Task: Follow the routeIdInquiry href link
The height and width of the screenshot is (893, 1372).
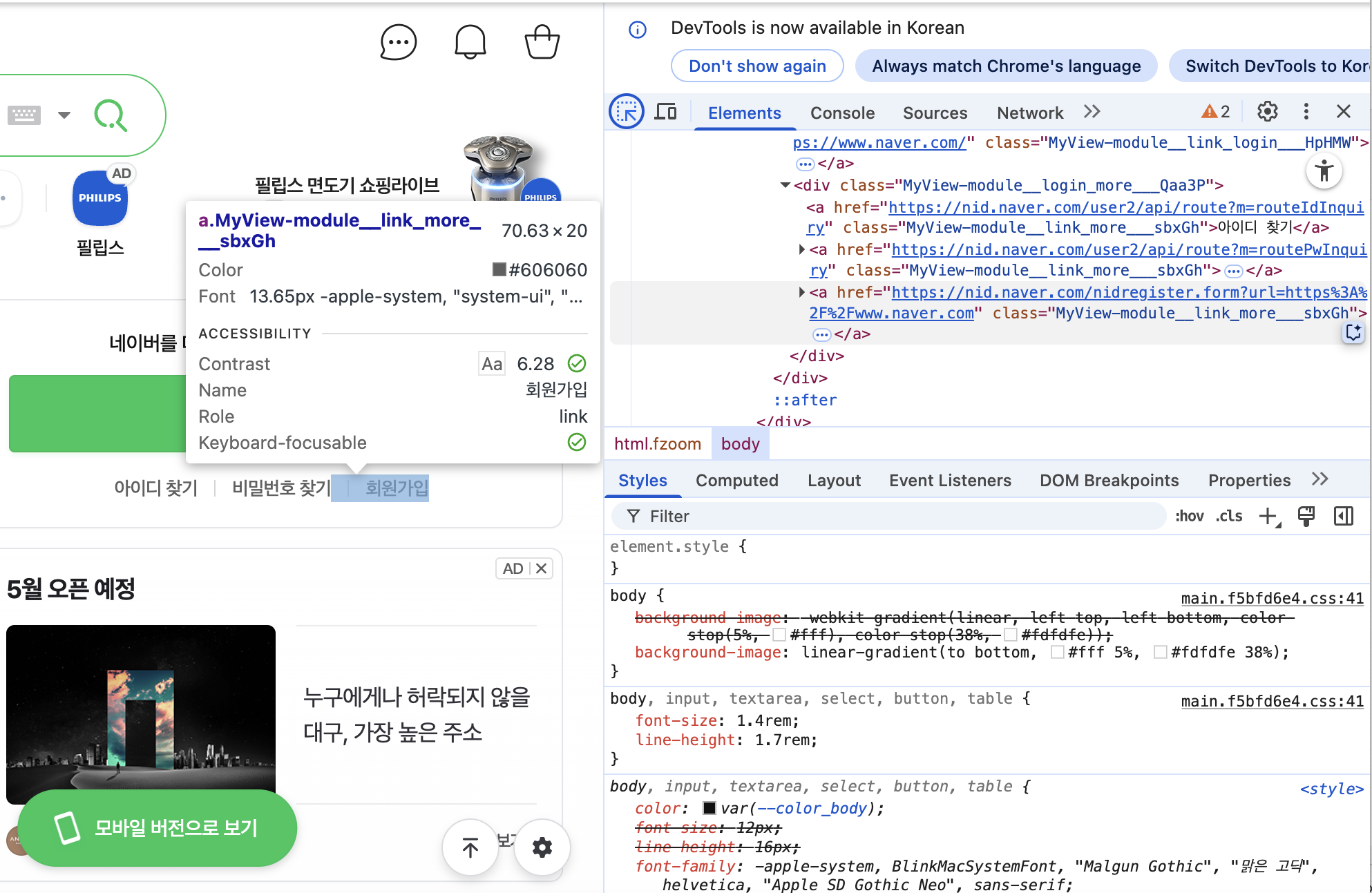Action: point(1126,207)
